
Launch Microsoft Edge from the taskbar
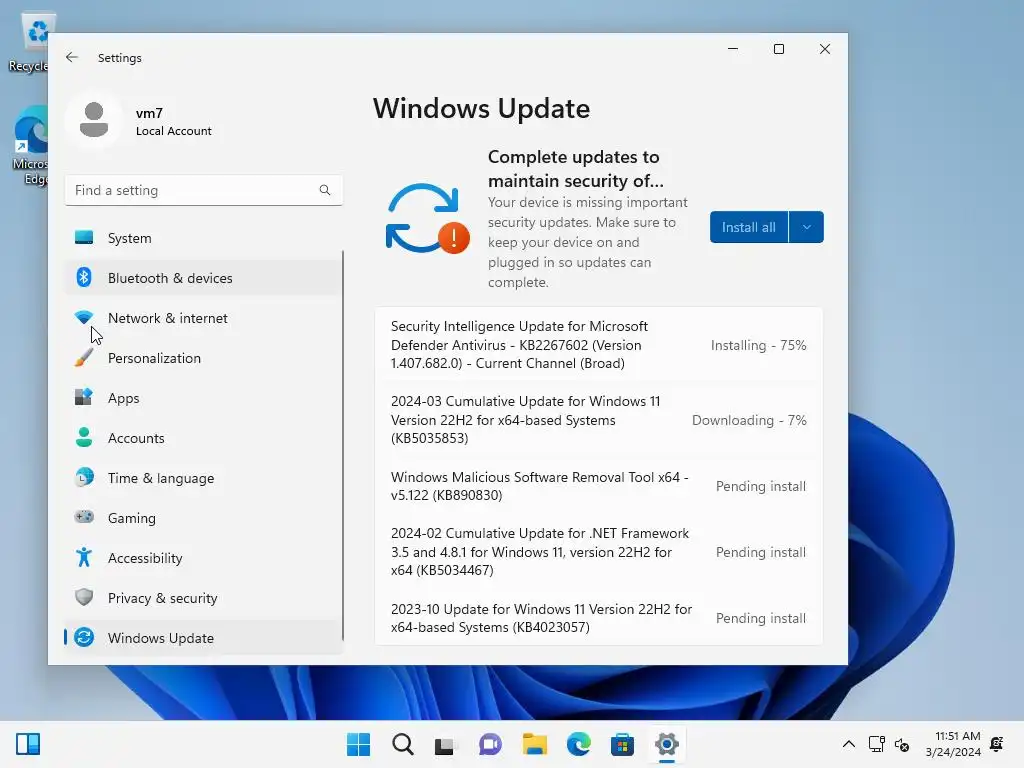[579, 744]
